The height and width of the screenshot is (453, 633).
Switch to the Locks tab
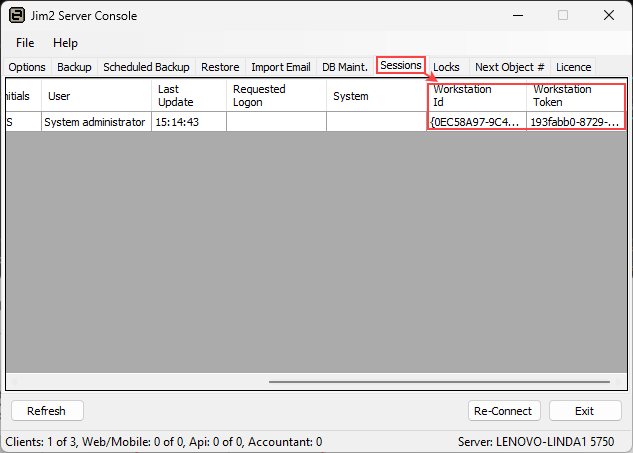(446, 67)
